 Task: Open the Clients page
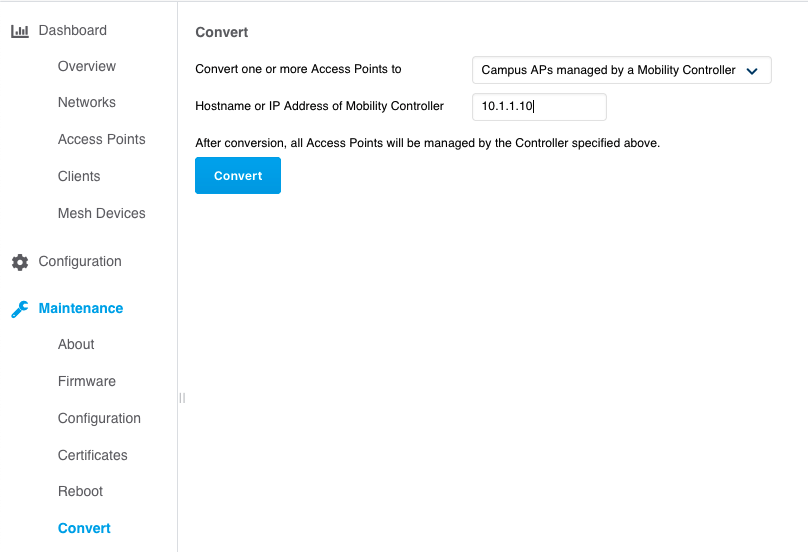pyautogui.click(x=79, y=177)
